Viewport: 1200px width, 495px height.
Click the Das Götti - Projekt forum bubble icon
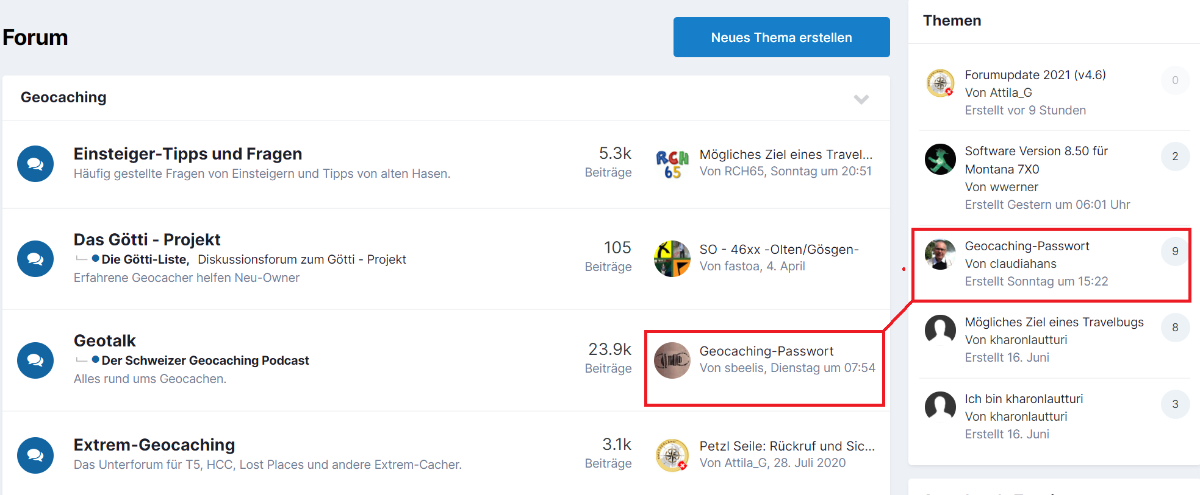pyautogui.click(x=35, y=258)
